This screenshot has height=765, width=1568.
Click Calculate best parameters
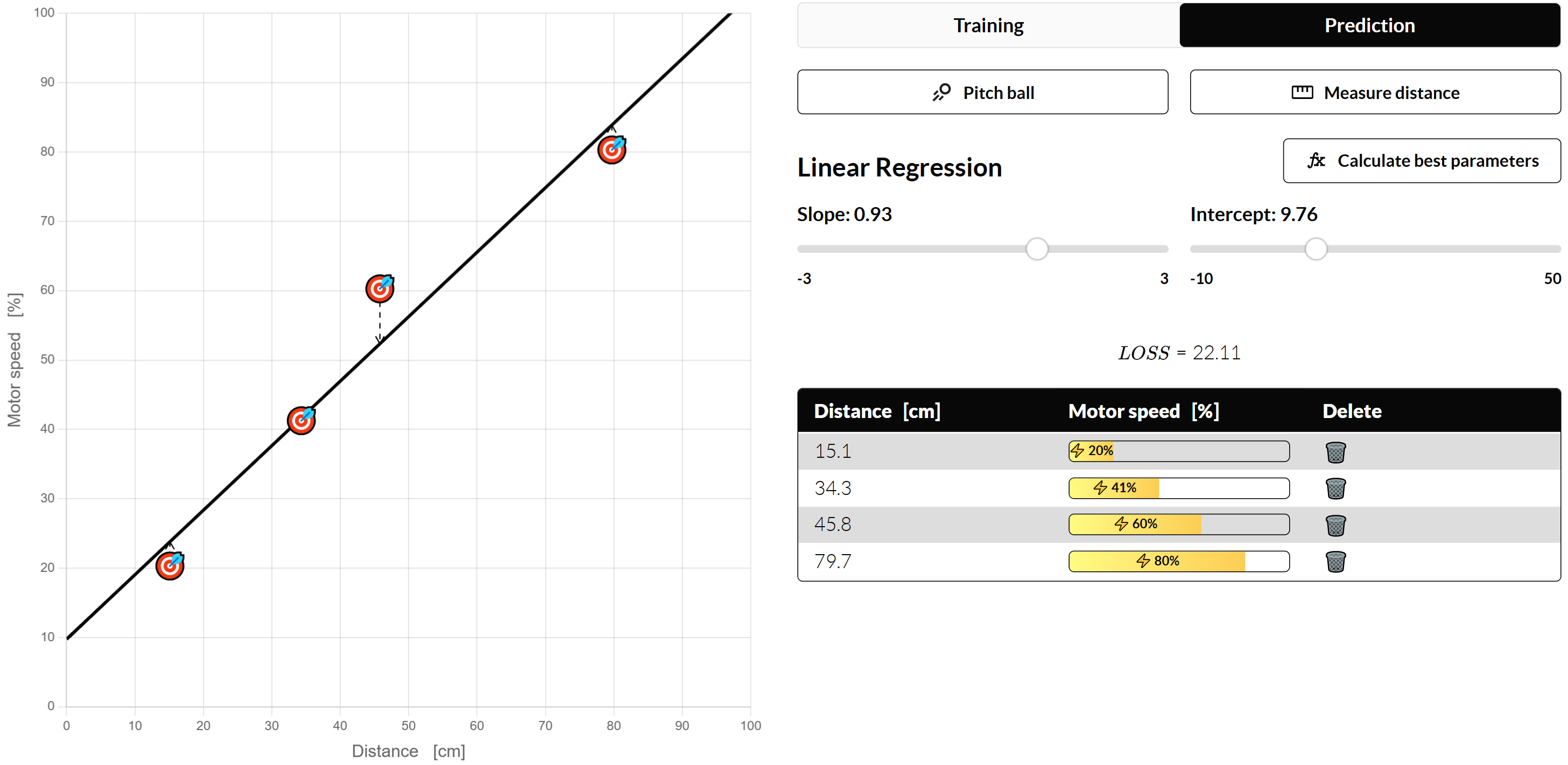tap(1421, 161)
